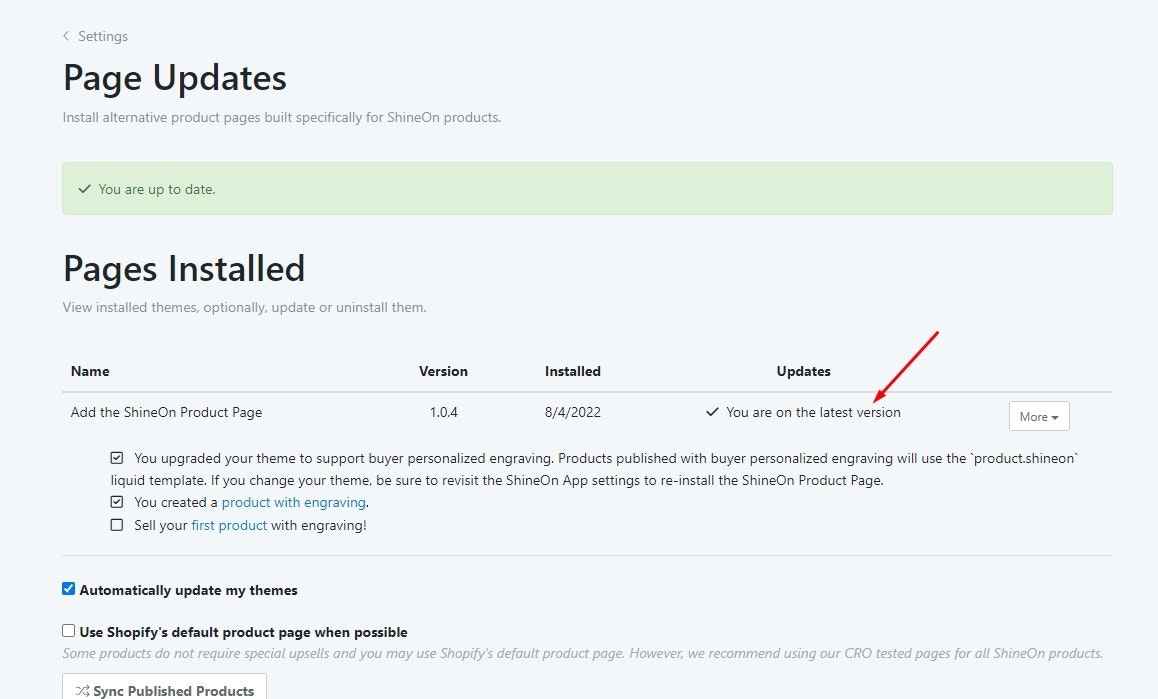
Task: Select the version value 1.0.4
Action: 444,412
